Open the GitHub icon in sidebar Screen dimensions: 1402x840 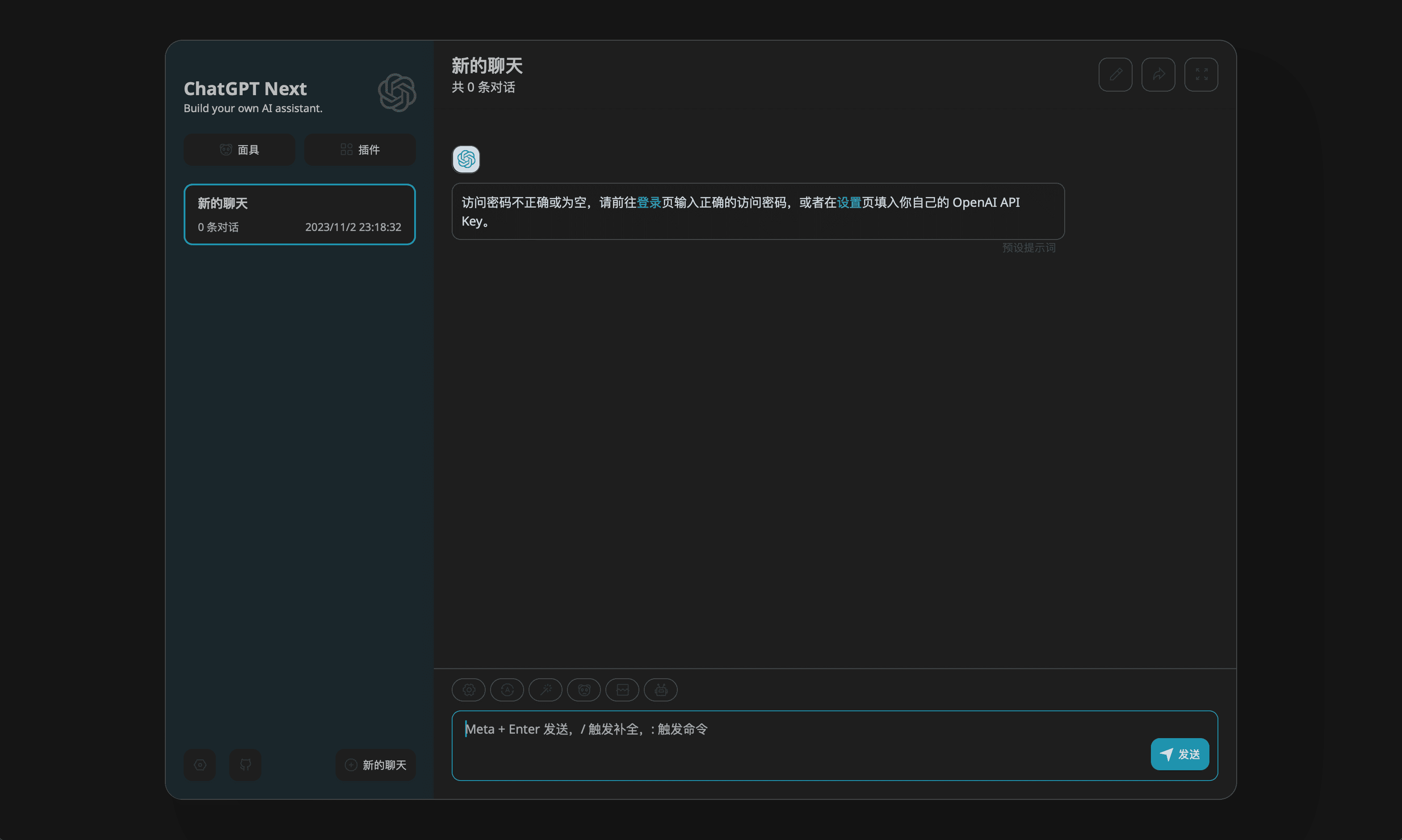tap(245, 765)
